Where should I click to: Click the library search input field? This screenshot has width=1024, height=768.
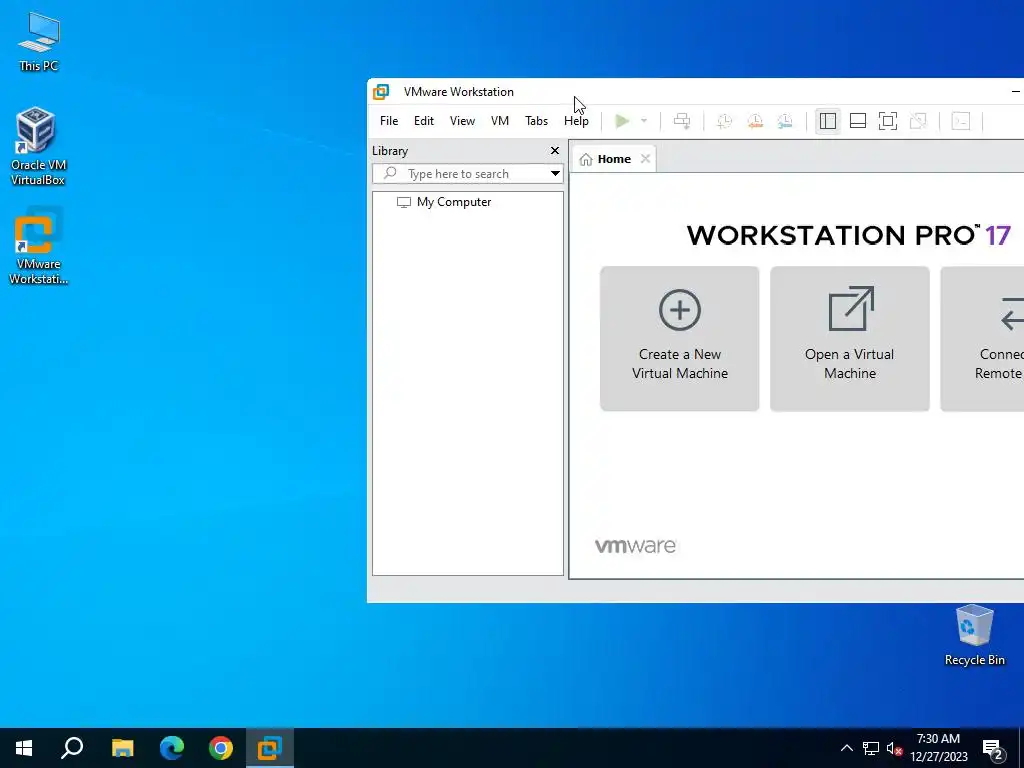click(x=468, y=174)
